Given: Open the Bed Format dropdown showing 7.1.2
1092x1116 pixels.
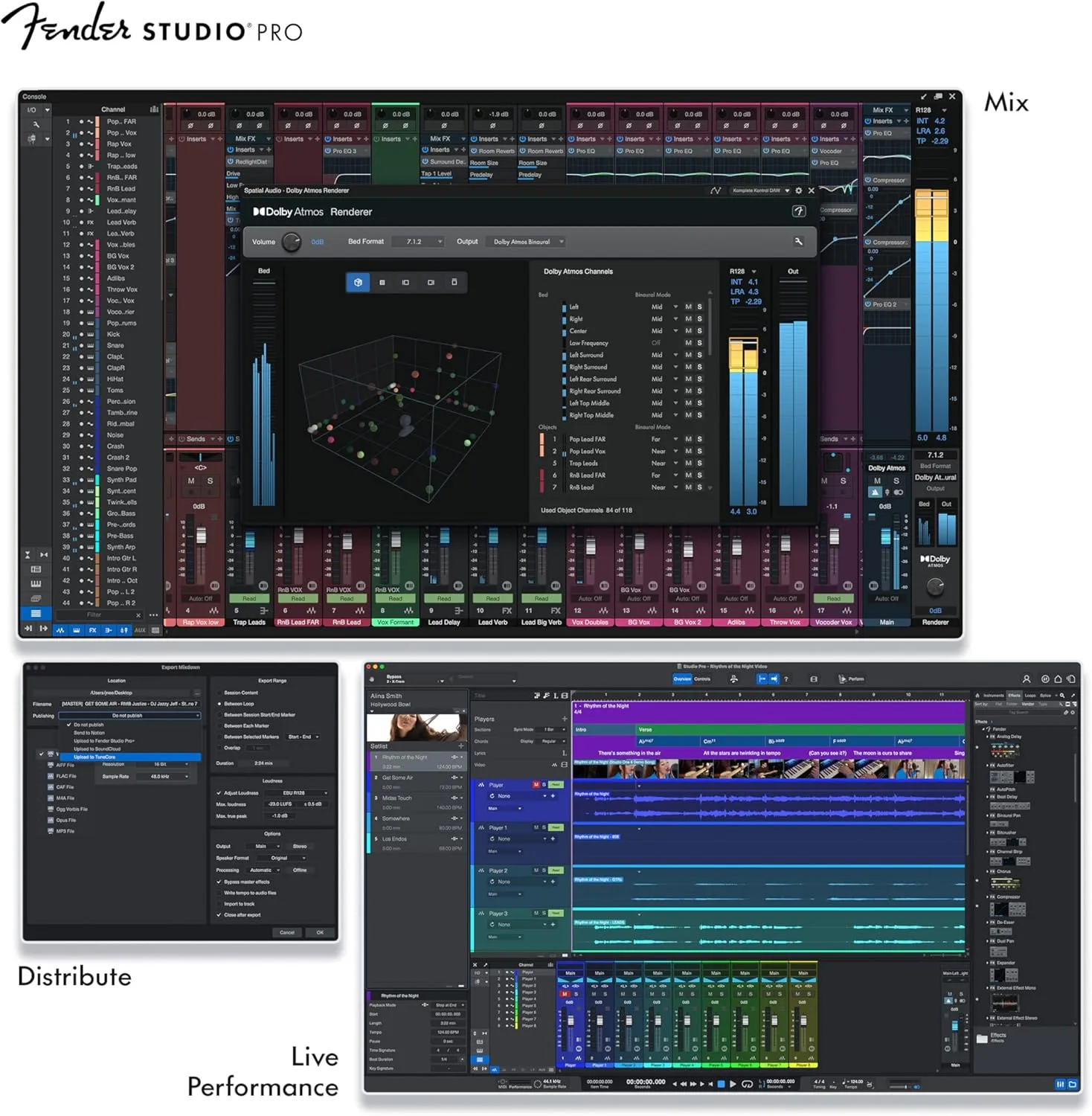Looking at the screenshot, I should tap(416, 241).
